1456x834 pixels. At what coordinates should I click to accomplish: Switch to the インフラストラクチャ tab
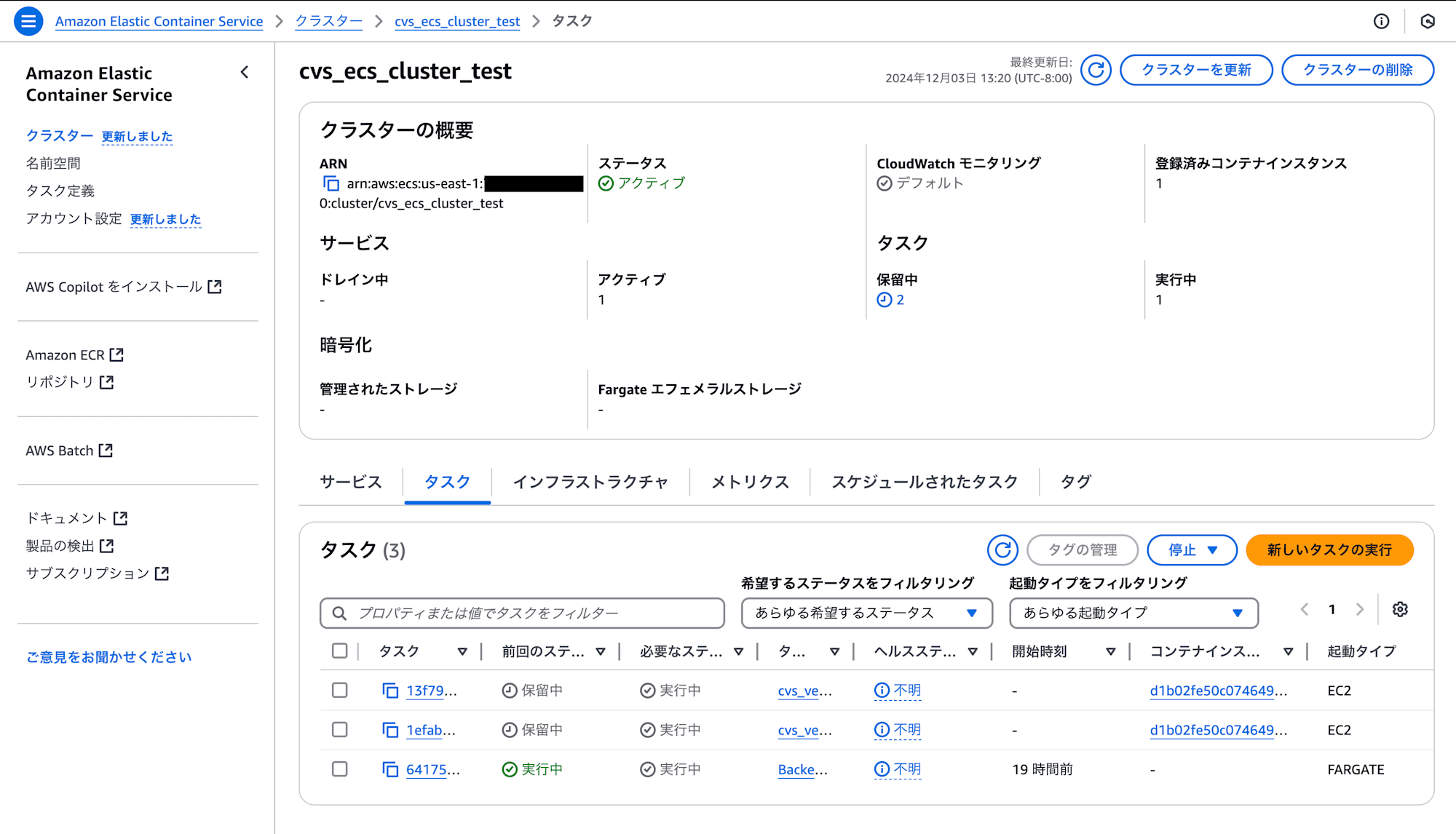tap(590, 482)
